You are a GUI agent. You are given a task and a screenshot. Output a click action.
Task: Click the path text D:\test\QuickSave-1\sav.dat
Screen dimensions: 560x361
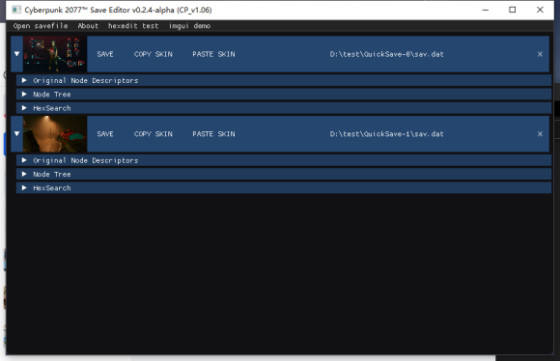point(386,134)
